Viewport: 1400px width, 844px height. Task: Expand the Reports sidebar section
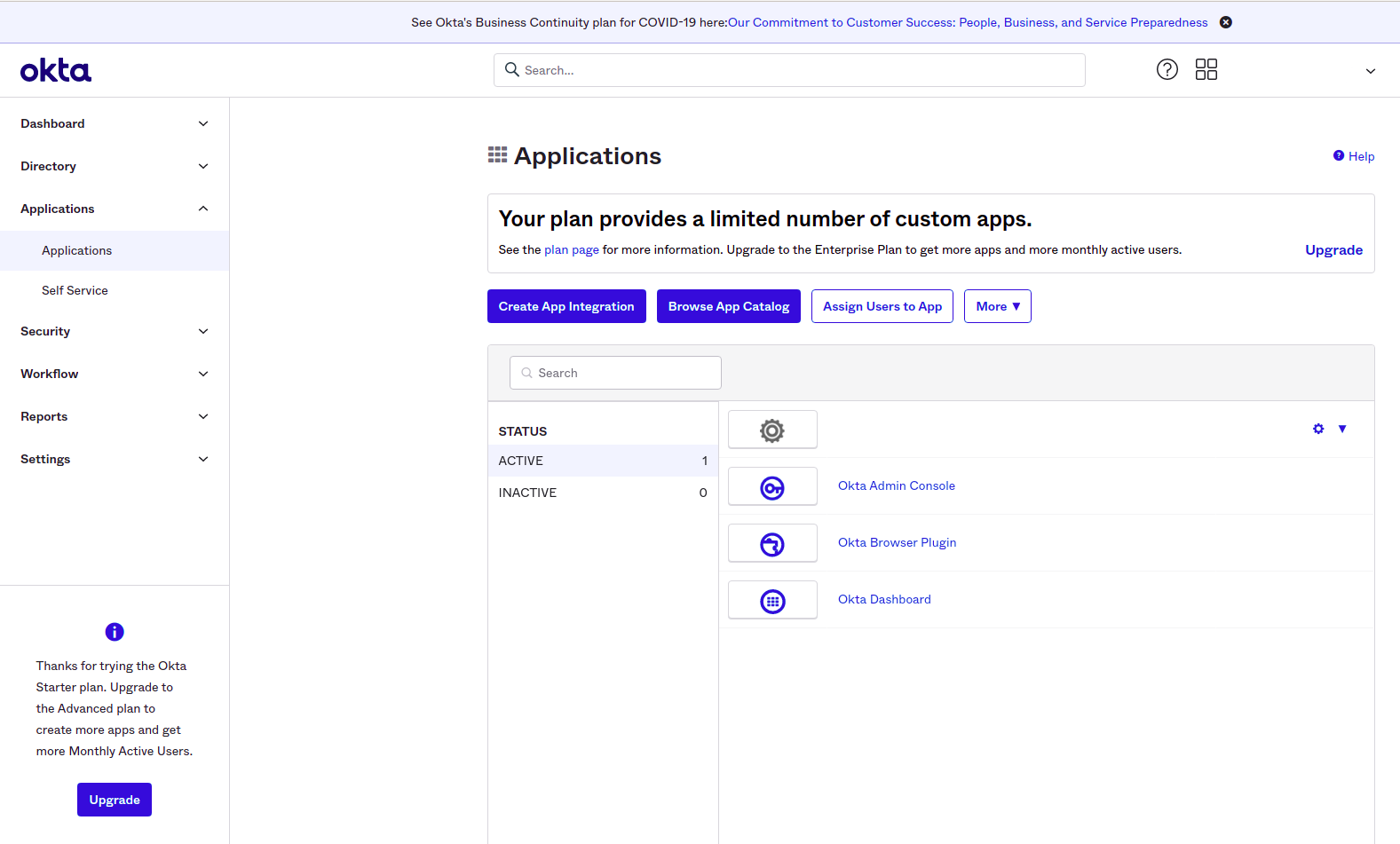(115, 416)
